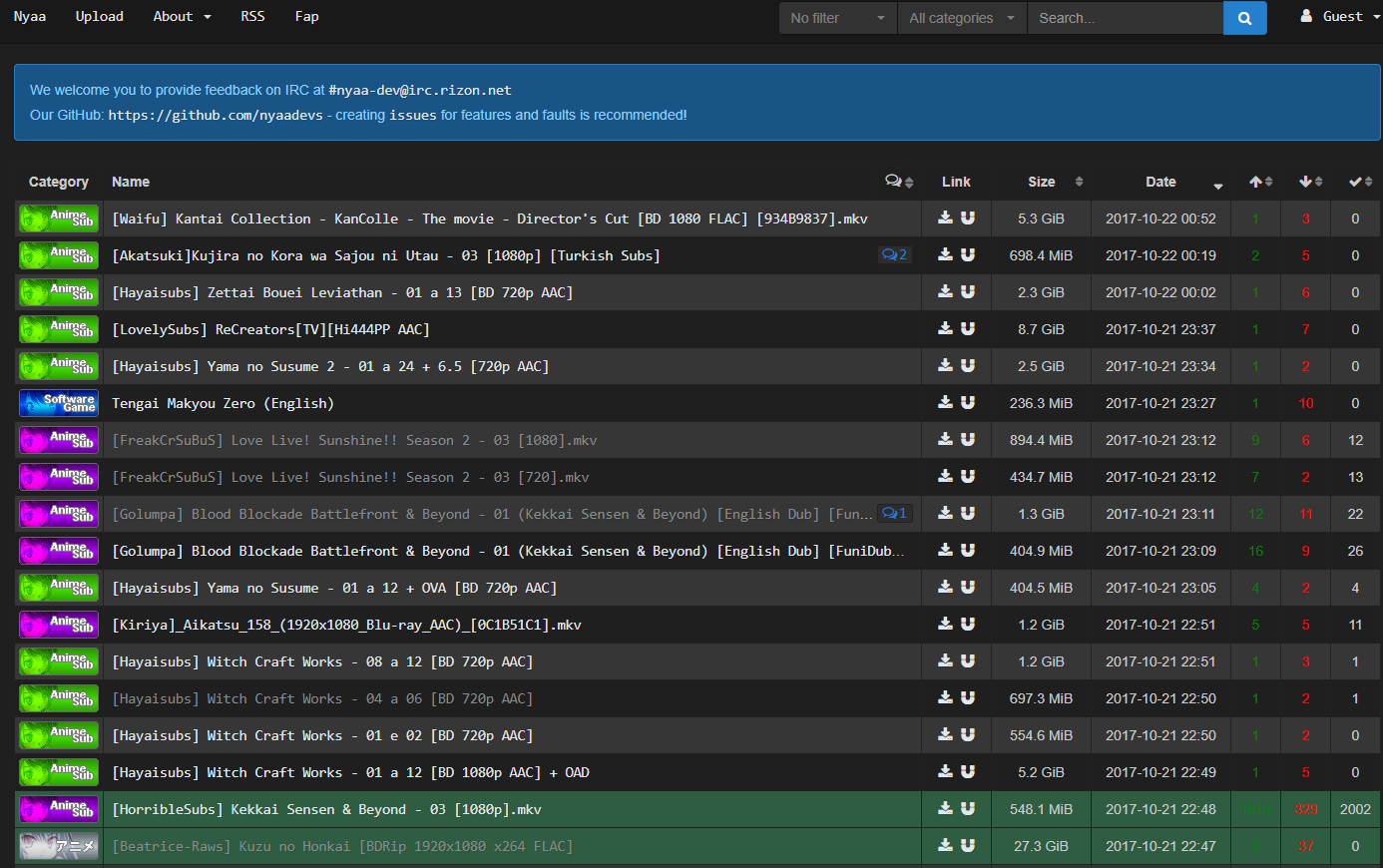Select the Anime Sub category icon for ReCreators

pyautogui.click(x=58, y=329)
